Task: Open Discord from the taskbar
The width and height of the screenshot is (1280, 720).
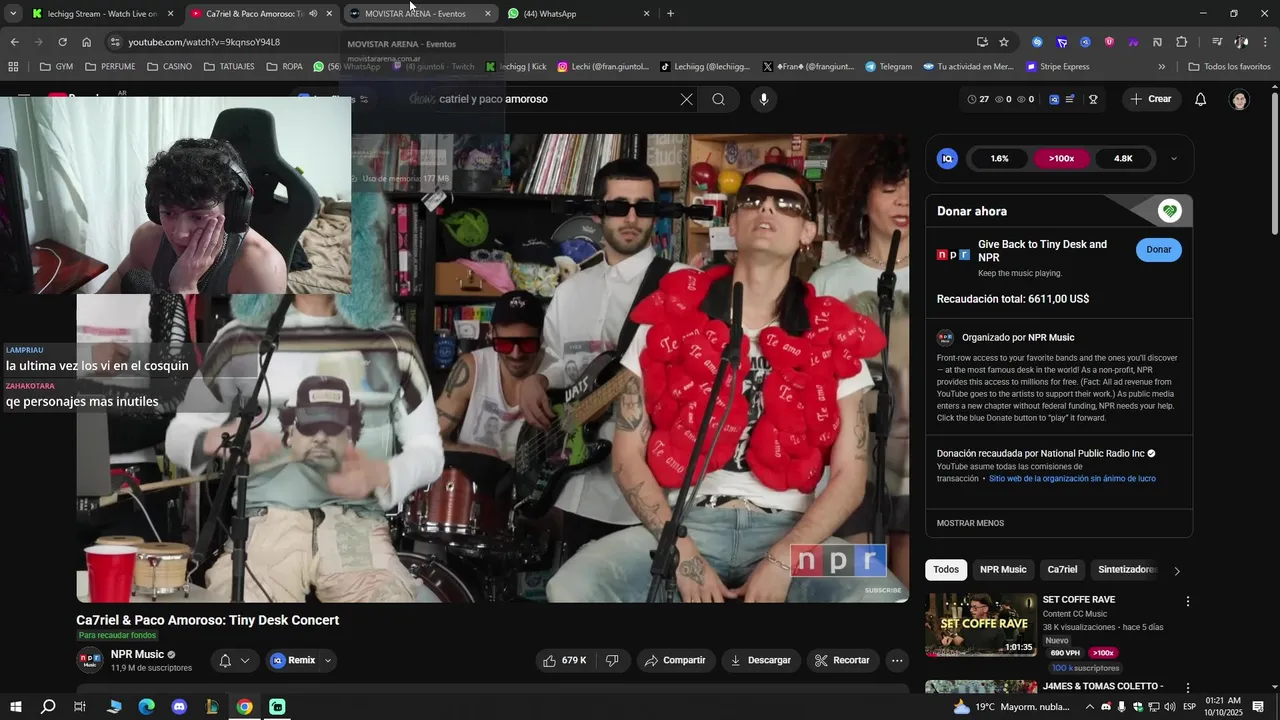Action: (179, 707)
